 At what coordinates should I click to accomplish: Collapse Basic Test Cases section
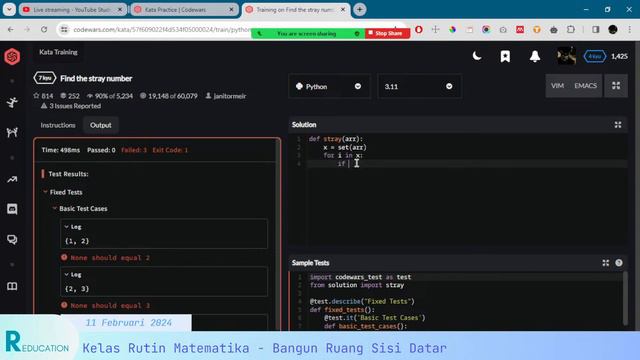pyautogui.click(x=80, y=209)
